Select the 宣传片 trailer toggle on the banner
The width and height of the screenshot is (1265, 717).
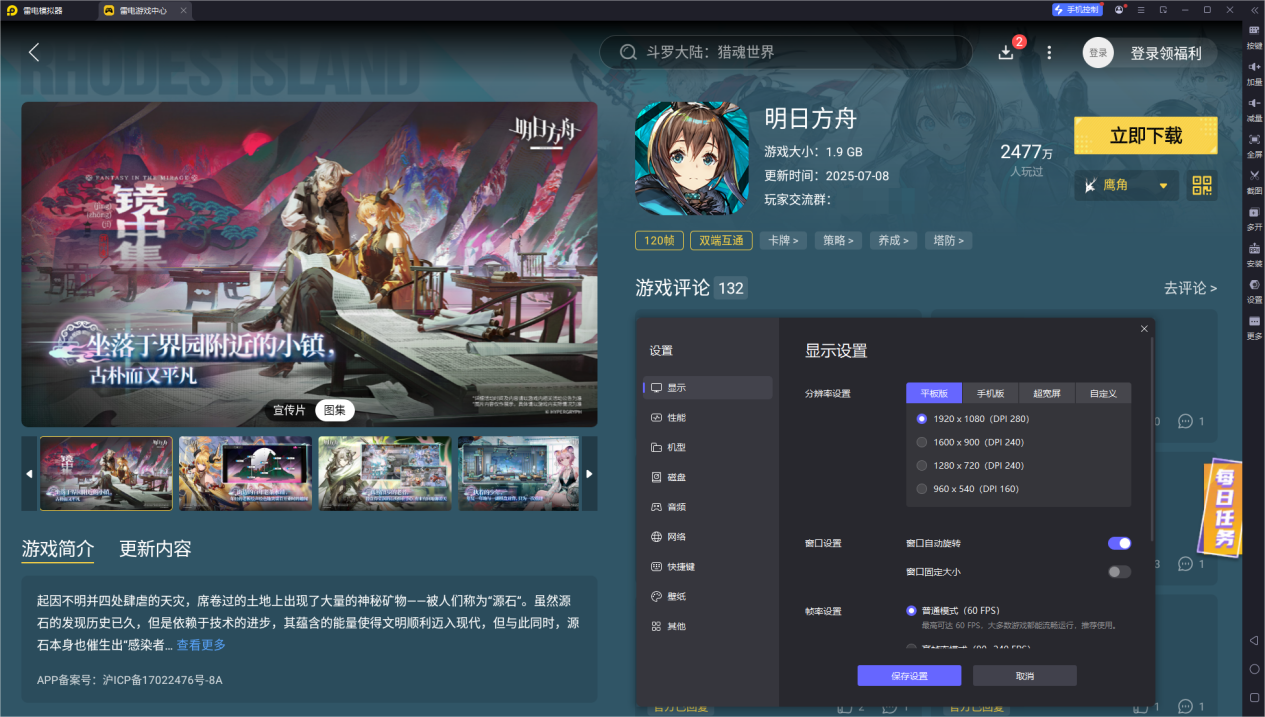pyautogui.click(x=290, y=410)
